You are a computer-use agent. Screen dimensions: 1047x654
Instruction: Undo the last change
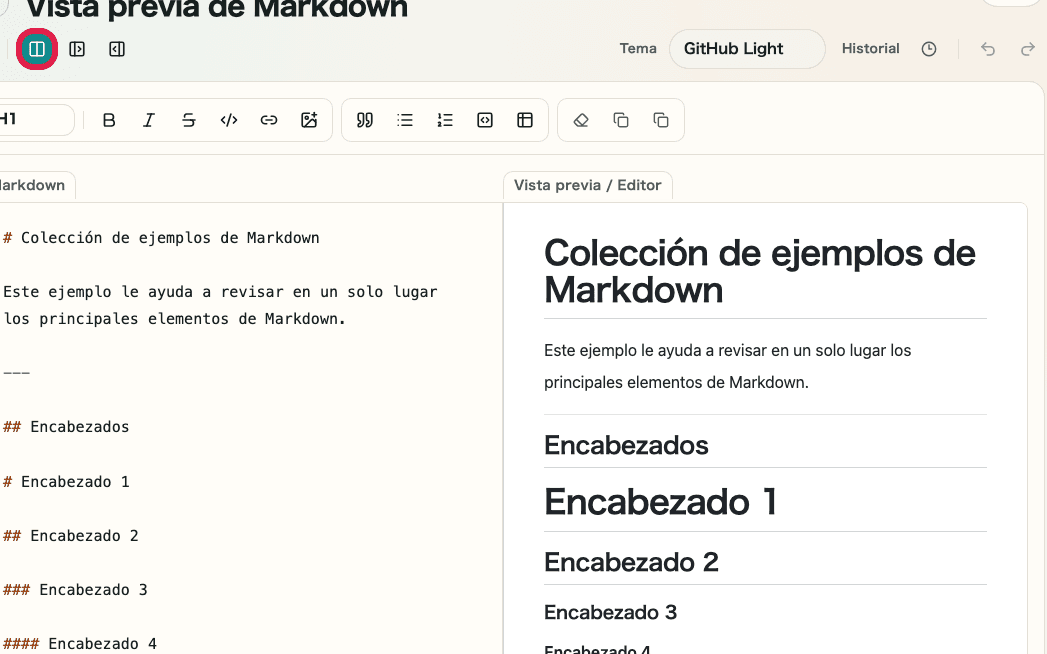(987, 48)
